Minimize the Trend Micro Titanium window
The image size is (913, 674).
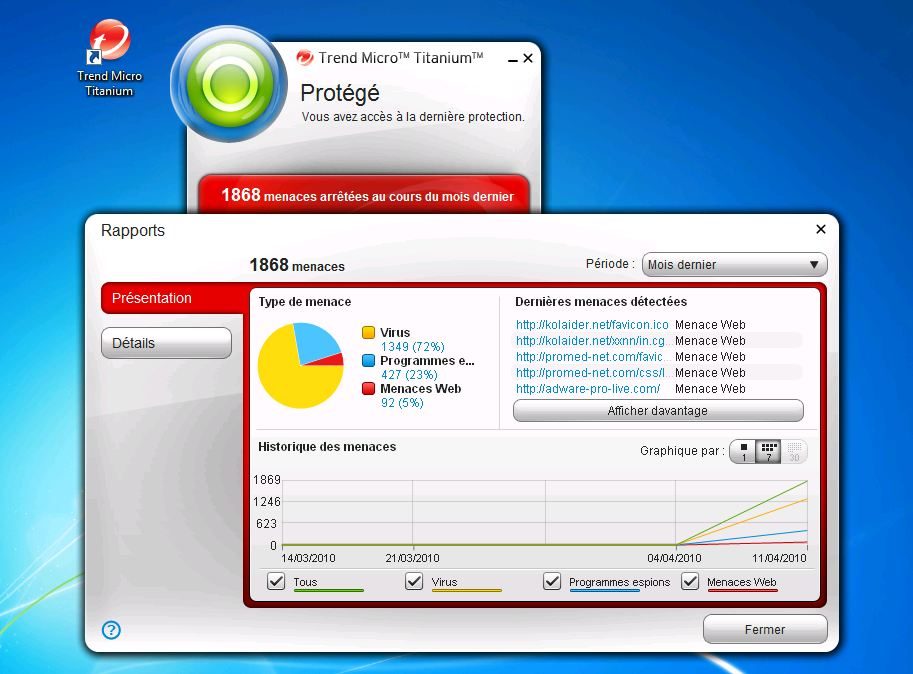(509, 58)
